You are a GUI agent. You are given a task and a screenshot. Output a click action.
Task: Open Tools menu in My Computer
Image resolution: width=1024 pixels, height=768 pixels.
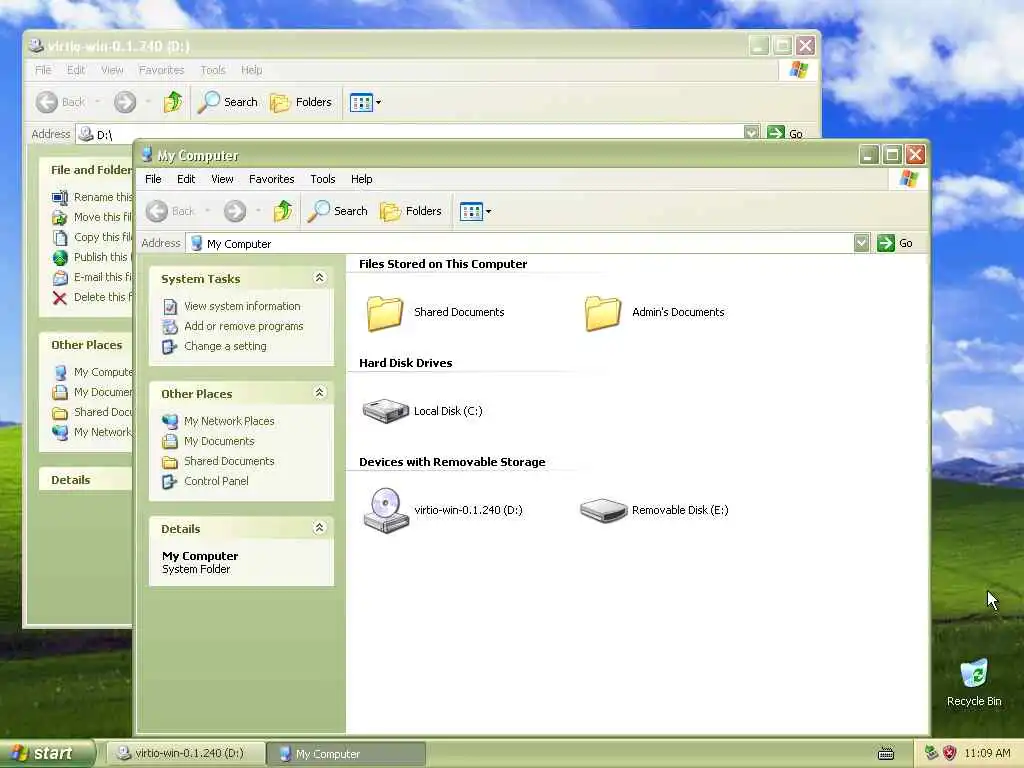coord(323,179)
